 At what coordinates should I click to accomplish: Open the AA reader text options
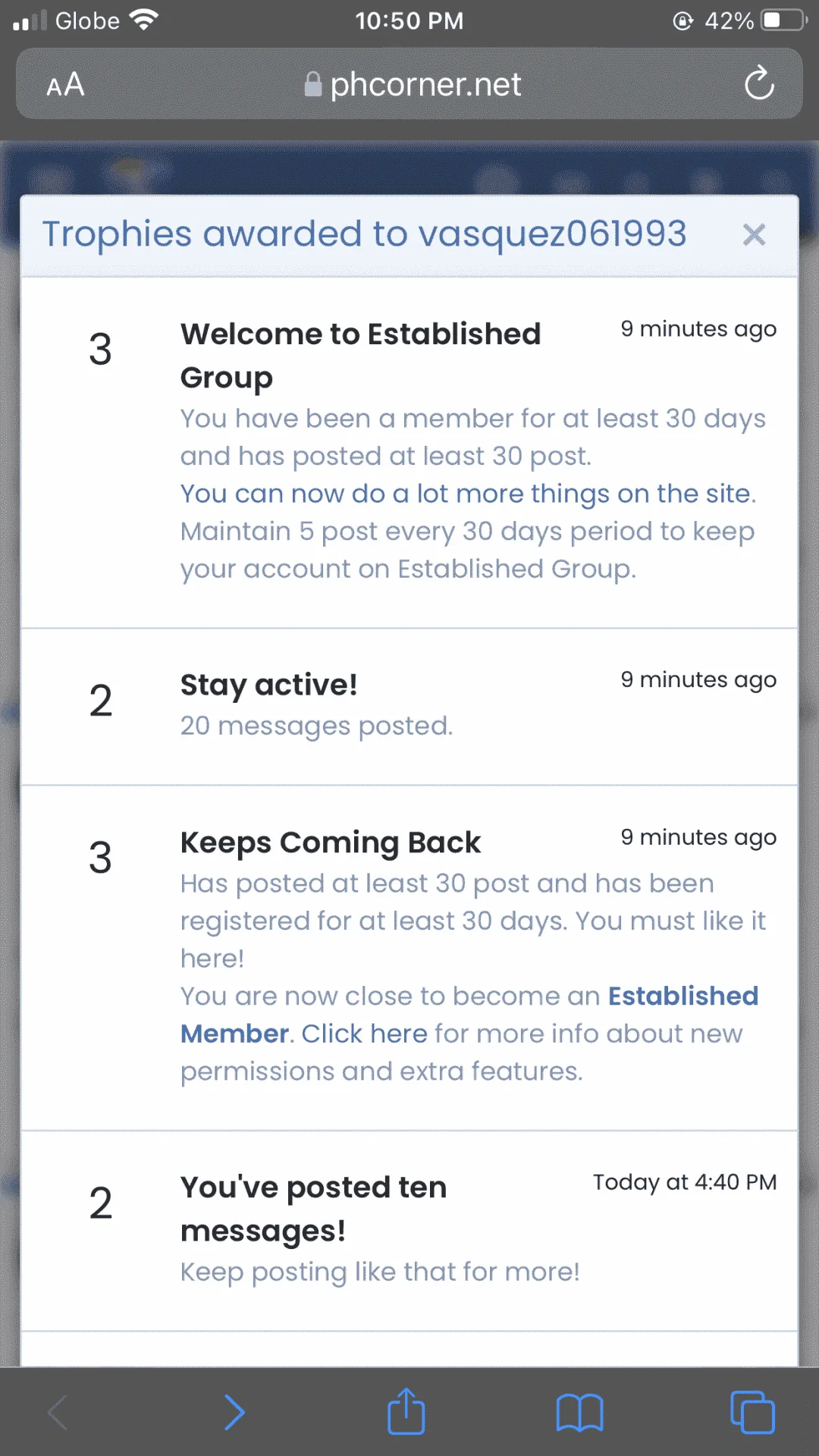(65, 84)
